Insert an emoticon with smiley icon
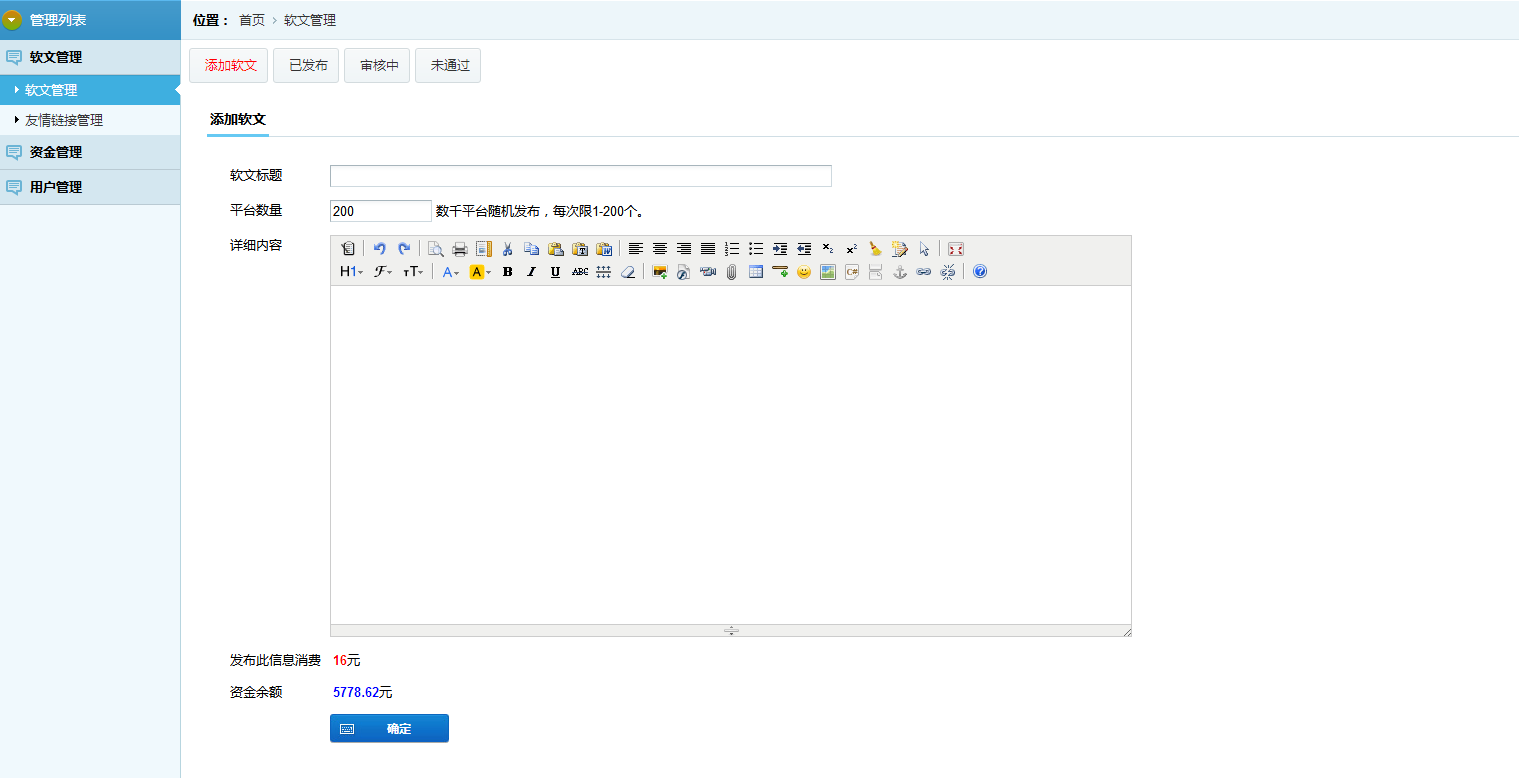Viewport: 1519px width, 778px height. click(804, 272)
